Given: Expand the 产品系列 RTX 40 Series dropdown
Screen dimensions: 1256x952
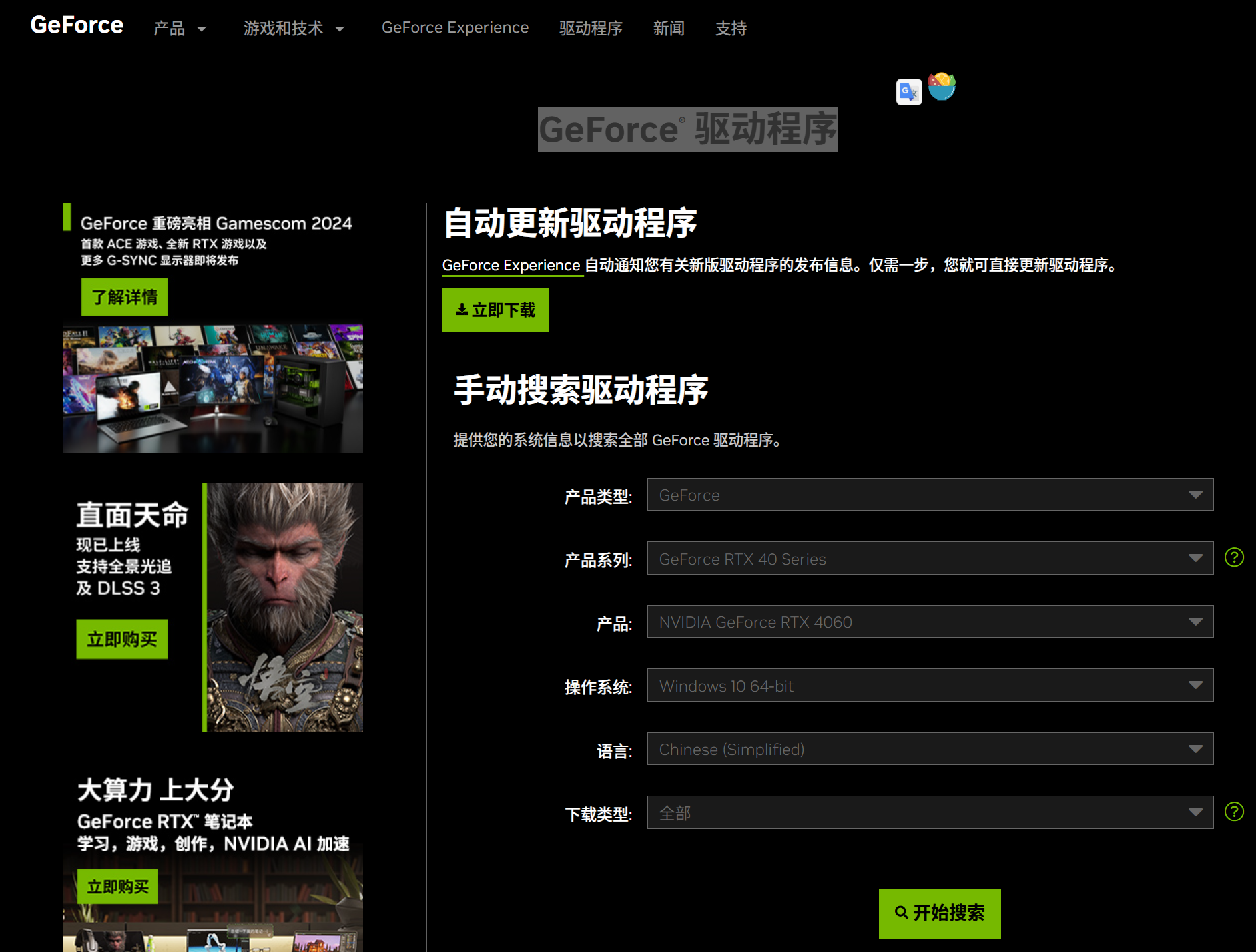Looking at the screenshot, I should 930,558.
